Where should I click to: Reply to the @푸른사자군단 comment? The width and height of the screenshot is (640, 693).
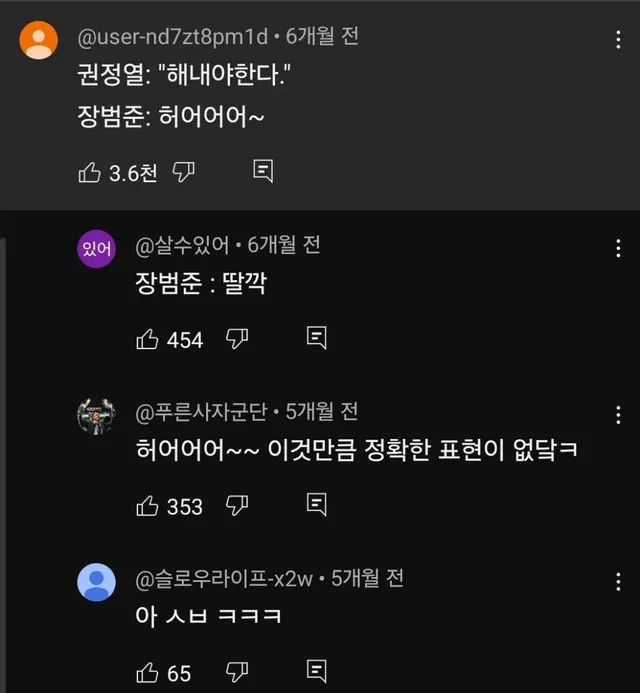tap(316, 504)
